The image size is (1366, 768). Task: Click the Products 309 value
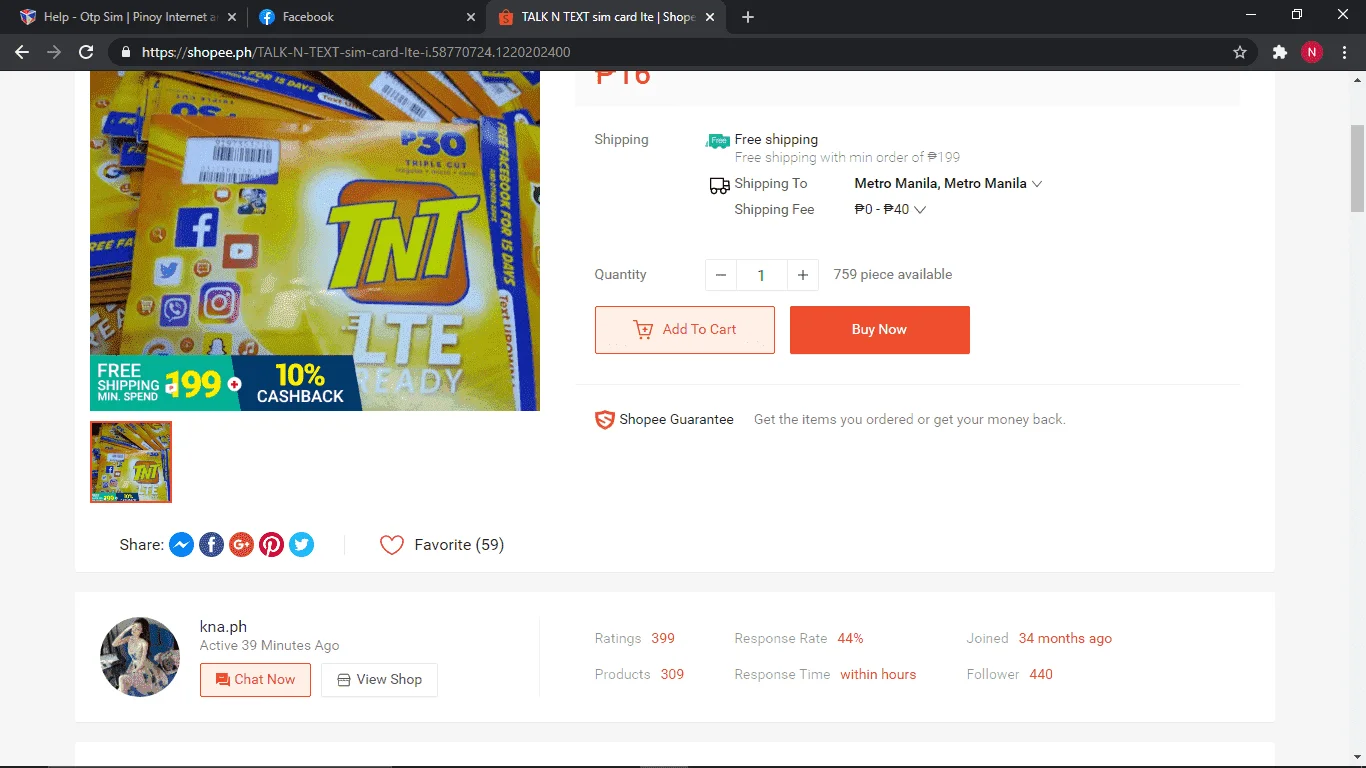(672, 675)
